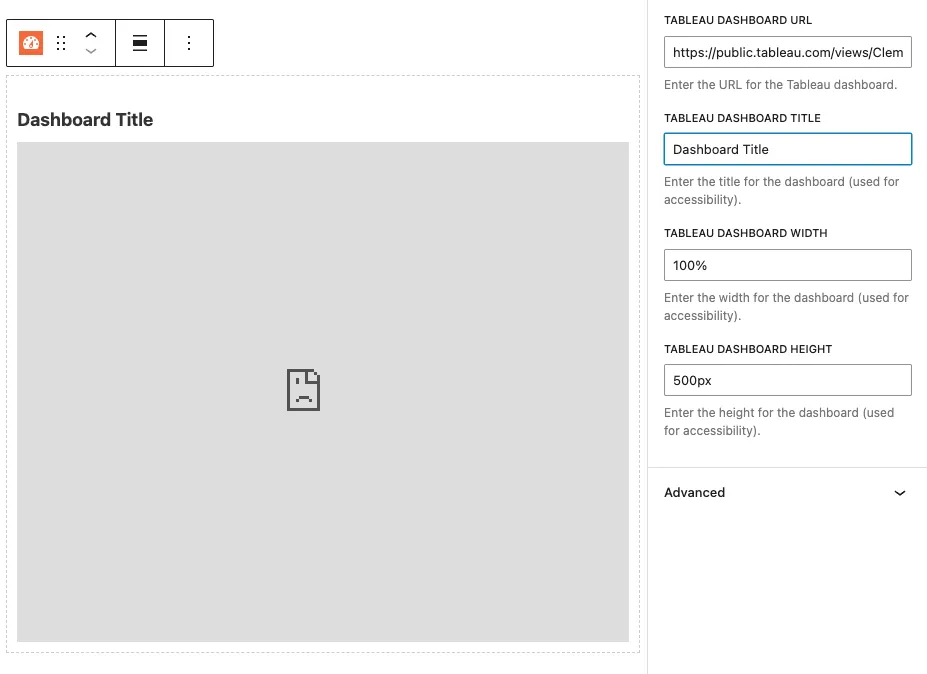Screen dimensions: 927x674
Task: Click the Dashboard Title settings input
Action: 786,148
